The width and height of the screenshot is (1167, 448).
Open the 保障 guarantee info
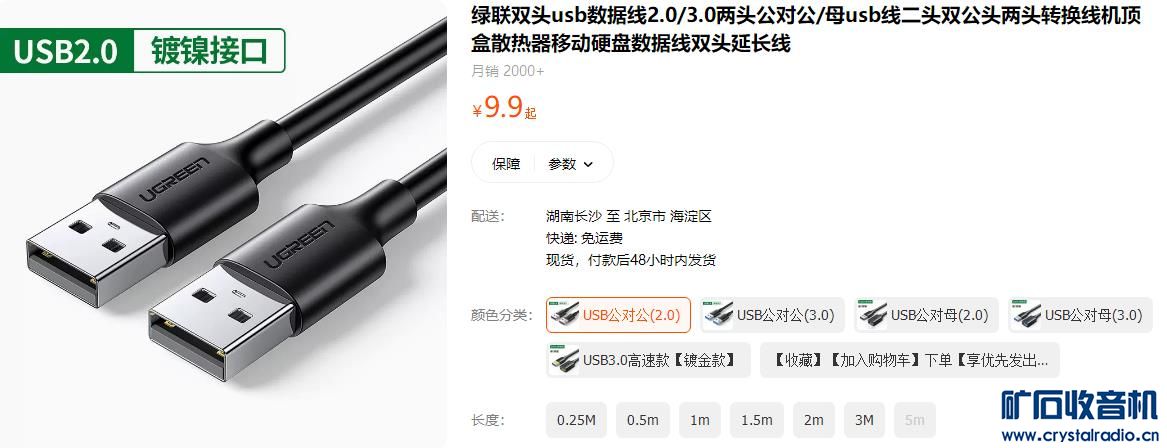click(x=506, y=164)
